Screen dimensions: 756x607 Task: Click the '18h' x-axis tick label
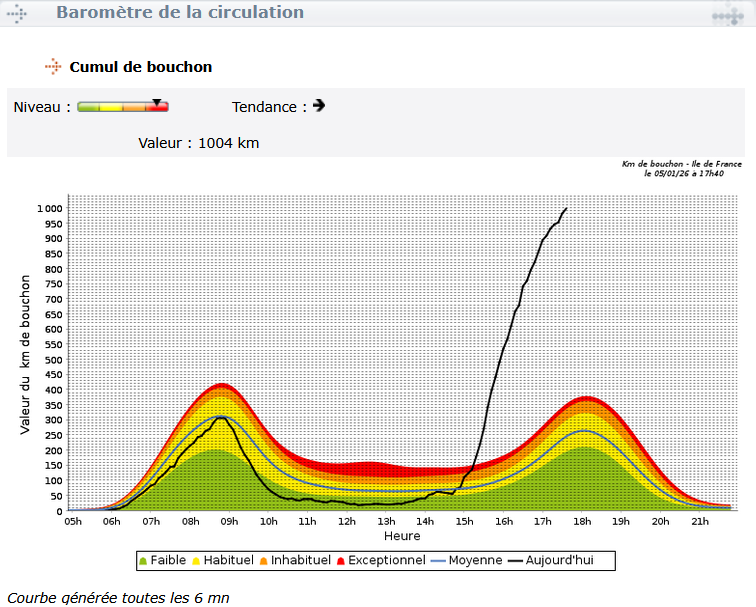(x=582, y=522)
